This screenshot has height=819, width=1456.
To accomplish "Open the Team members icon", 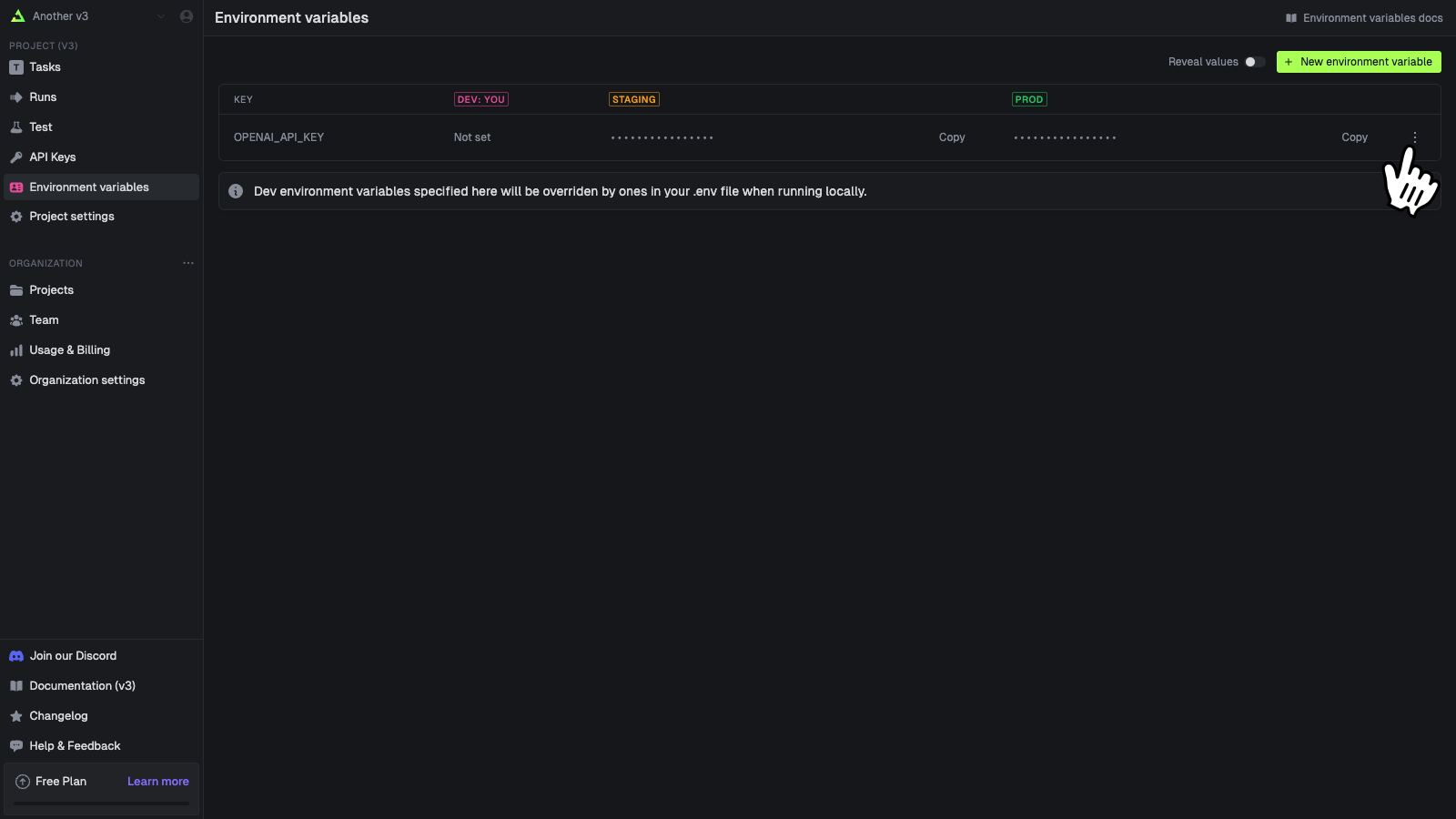I will 16,319.
